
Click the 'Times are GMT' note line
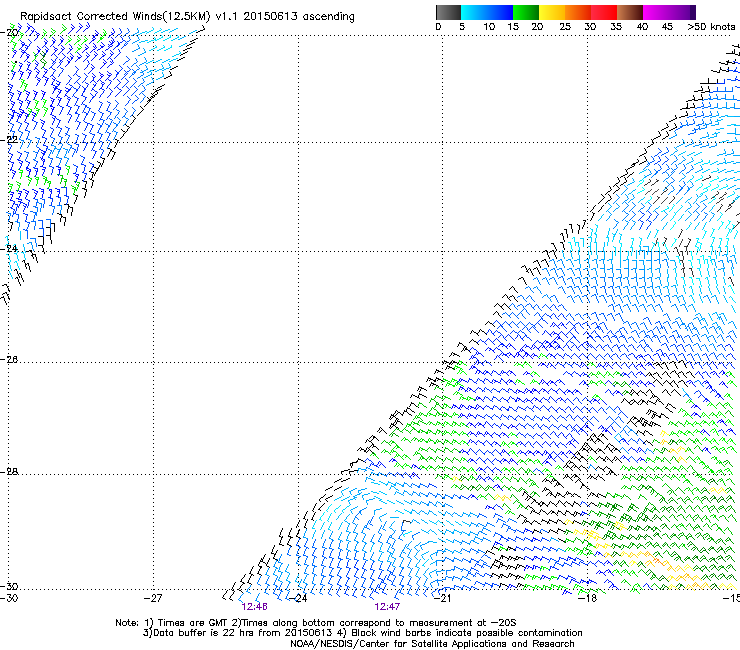pyautogui.click(x=316, y=623)
